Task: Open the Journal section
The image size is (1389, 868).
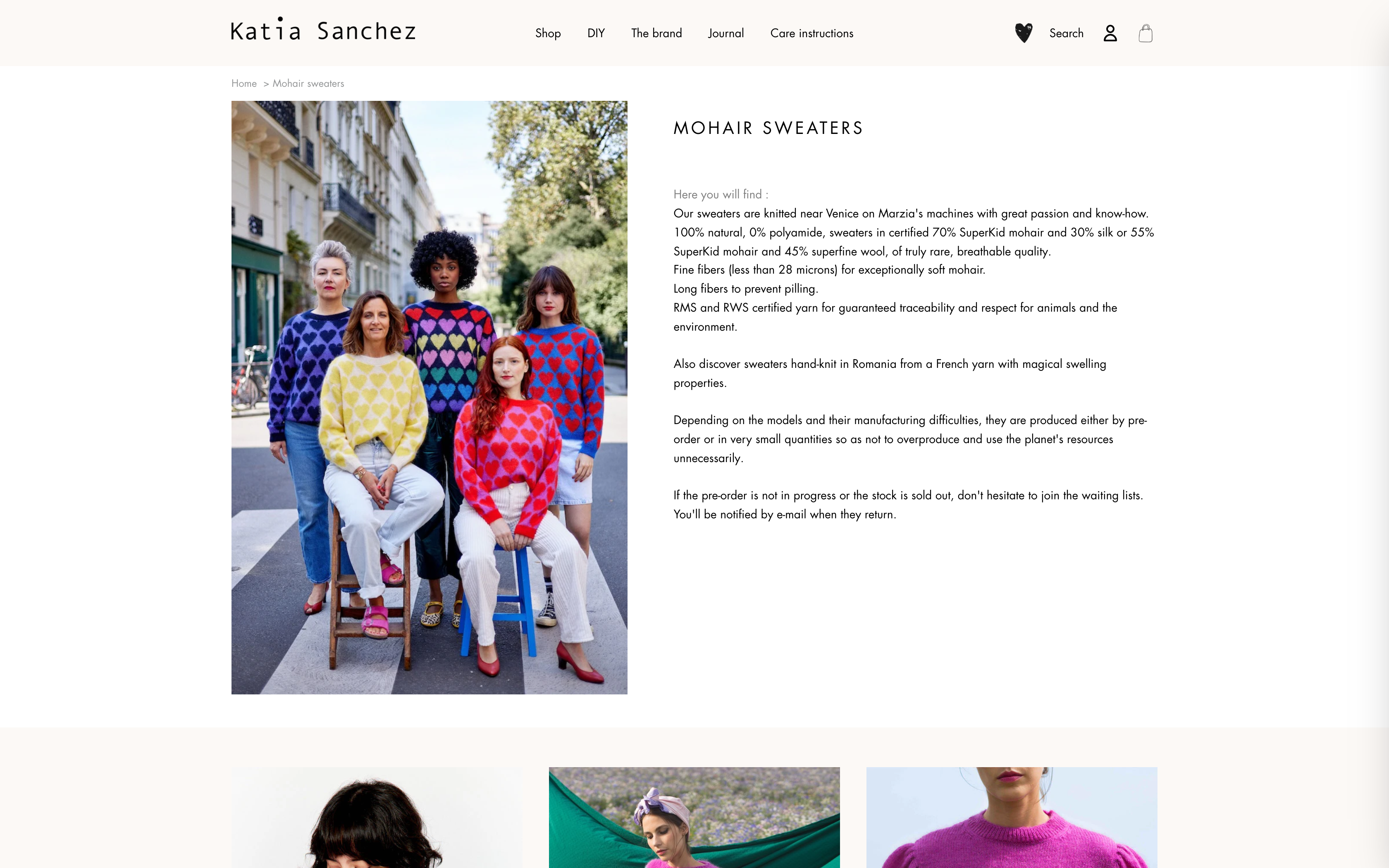Action: tap(726, 33)
